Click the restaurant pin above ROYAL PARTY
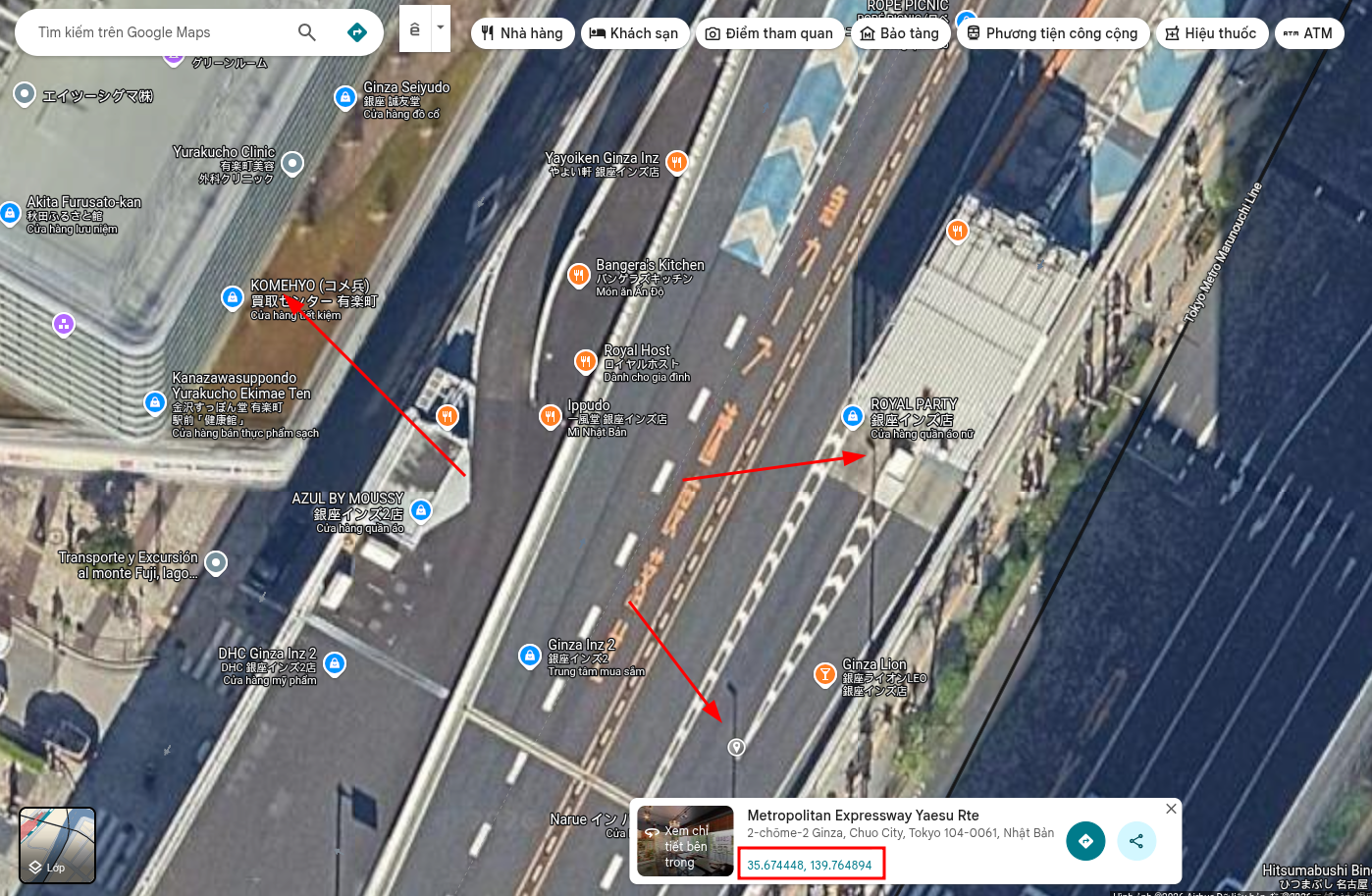Image resolution: width=1372 pixels, height=896 pixels. pyautogui.click(x=958, y=231)
